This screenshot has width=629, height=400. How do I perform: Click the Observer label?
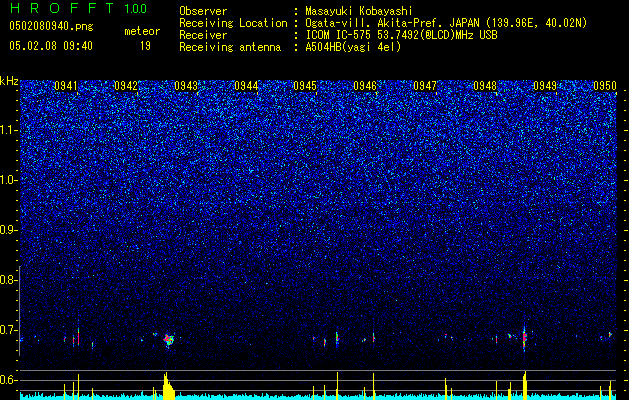click(x=203, y=11)
